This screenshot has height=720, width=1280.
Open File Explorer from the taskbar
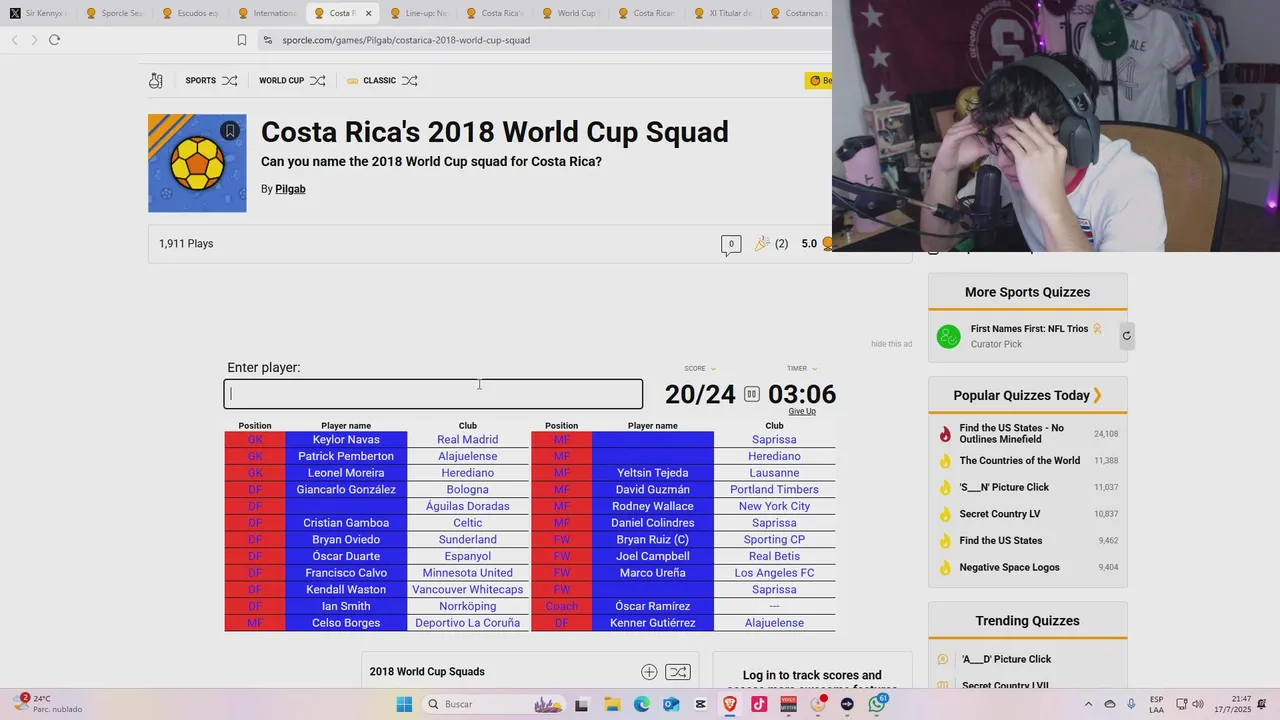pyautogui.click(x=611, y=704)
